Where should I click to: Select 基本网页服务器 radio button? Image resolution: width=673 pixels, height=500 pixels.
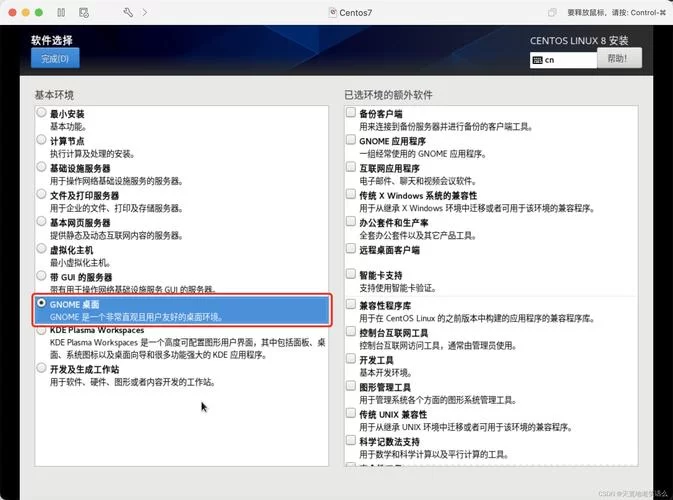[41, 221]
